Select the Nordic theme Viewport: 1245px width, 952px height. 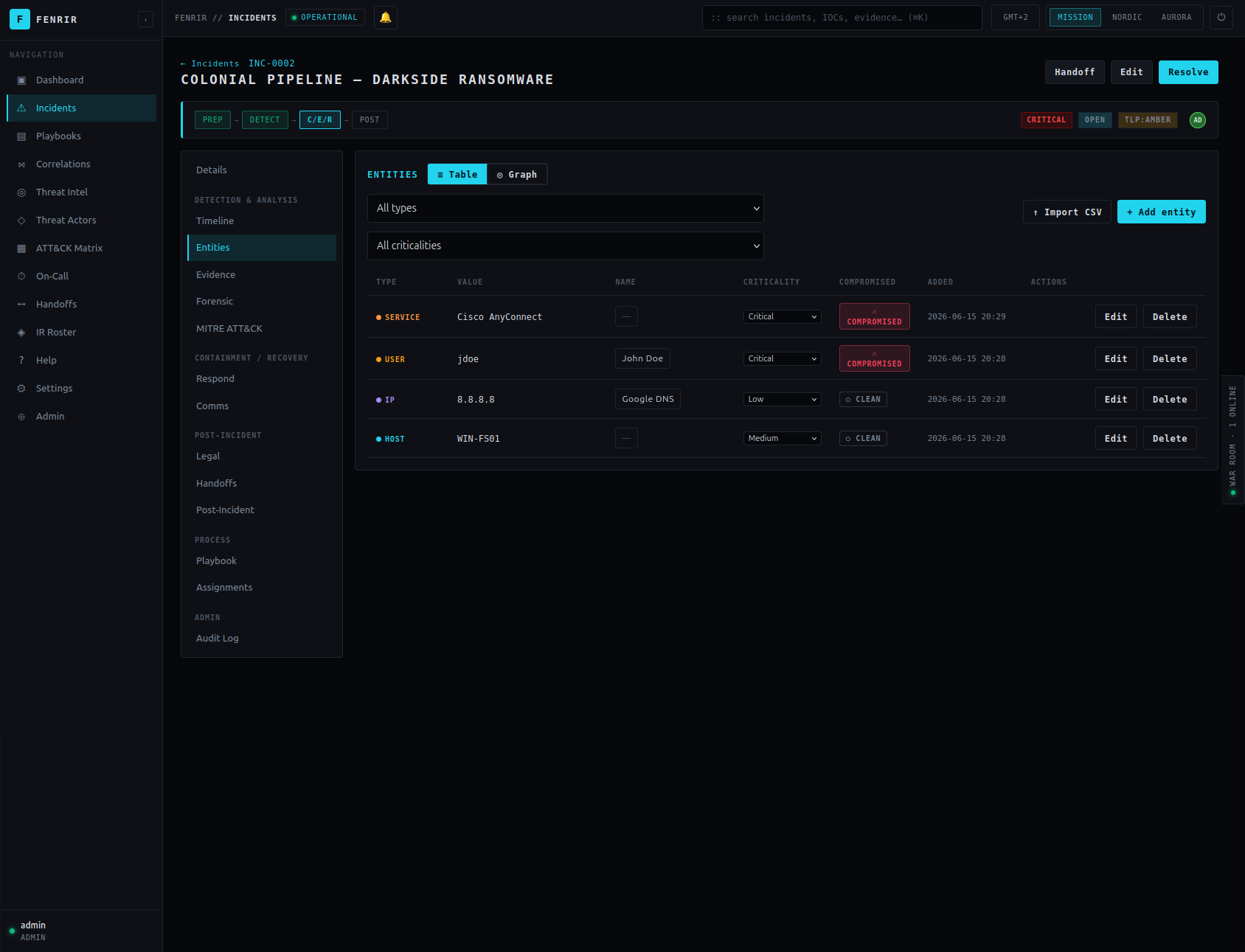[x=1127, y=18]
